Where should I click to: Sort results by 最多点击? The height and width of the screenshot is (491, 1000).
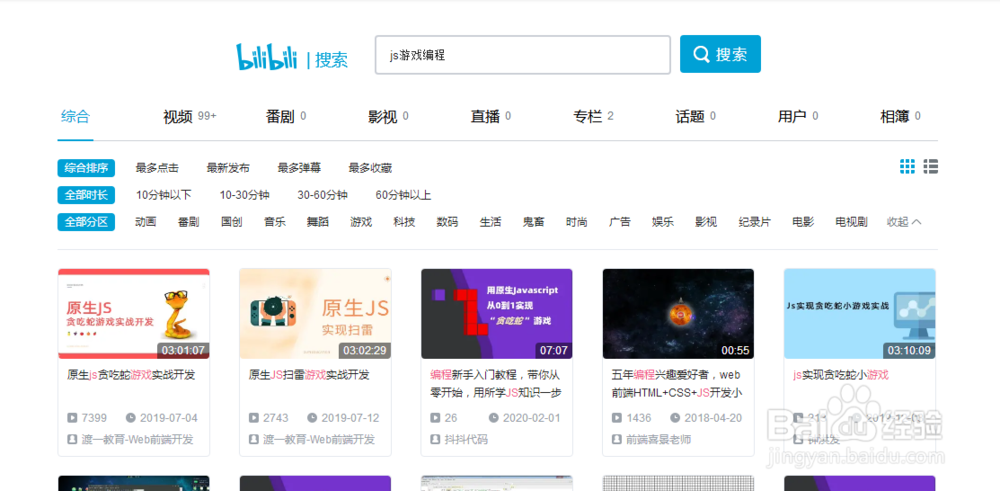click(157, 168)
